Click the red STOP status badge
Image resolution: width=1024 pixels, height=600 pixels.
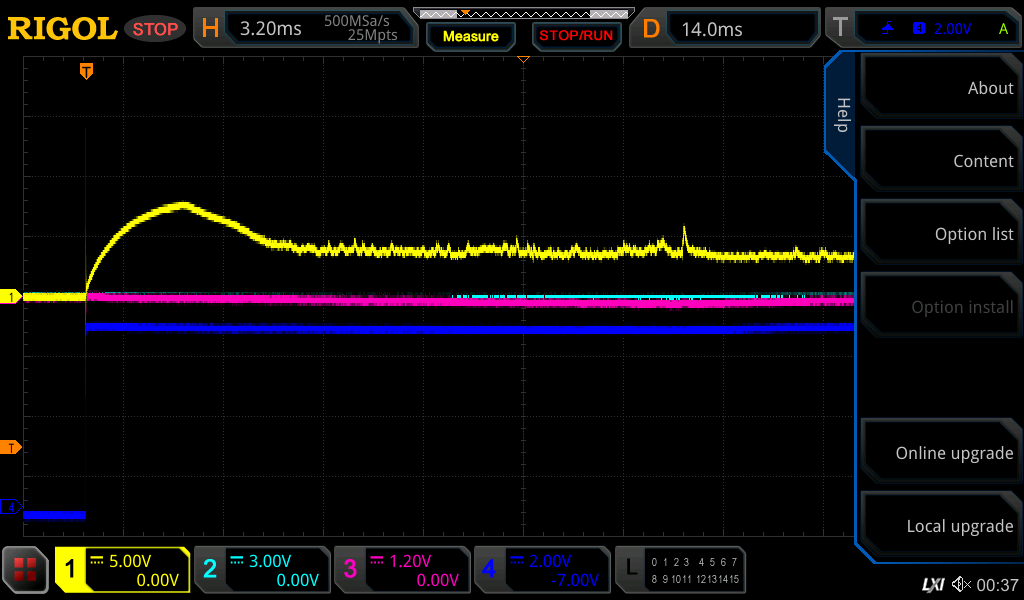coord(155,29)
